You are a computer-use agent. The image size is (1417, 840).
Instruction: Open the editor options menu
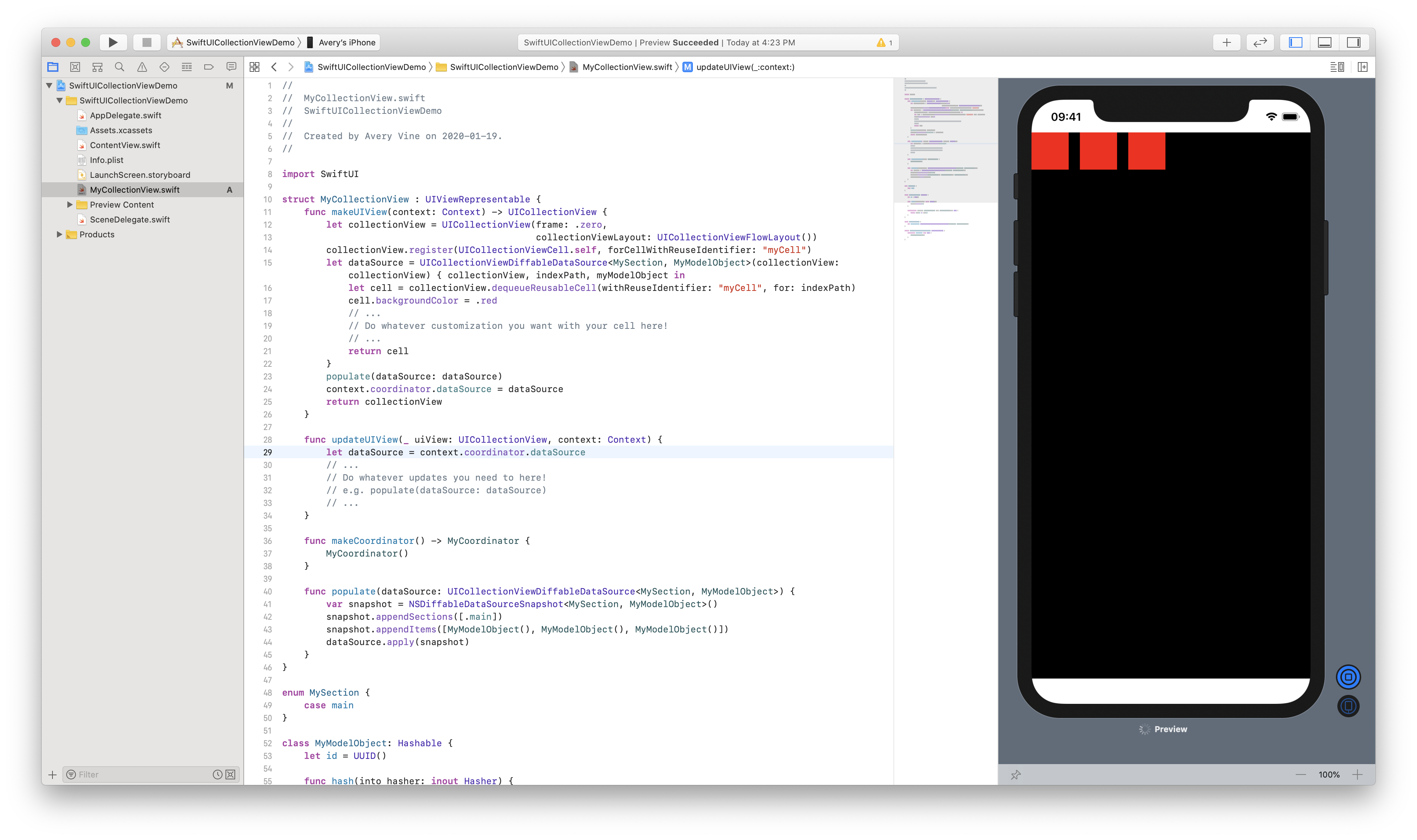(1337, 67)
